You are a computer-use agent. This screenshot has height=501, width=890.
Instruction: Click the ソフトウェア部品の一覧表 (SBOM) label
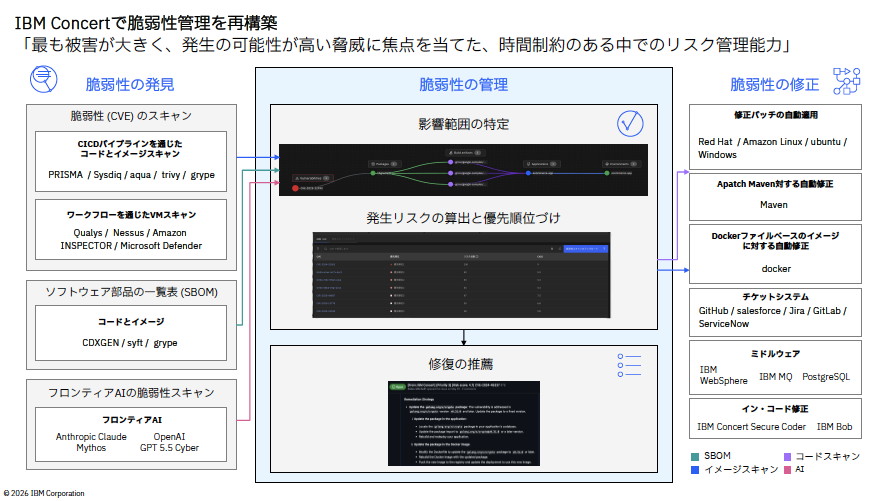point(131,292)
